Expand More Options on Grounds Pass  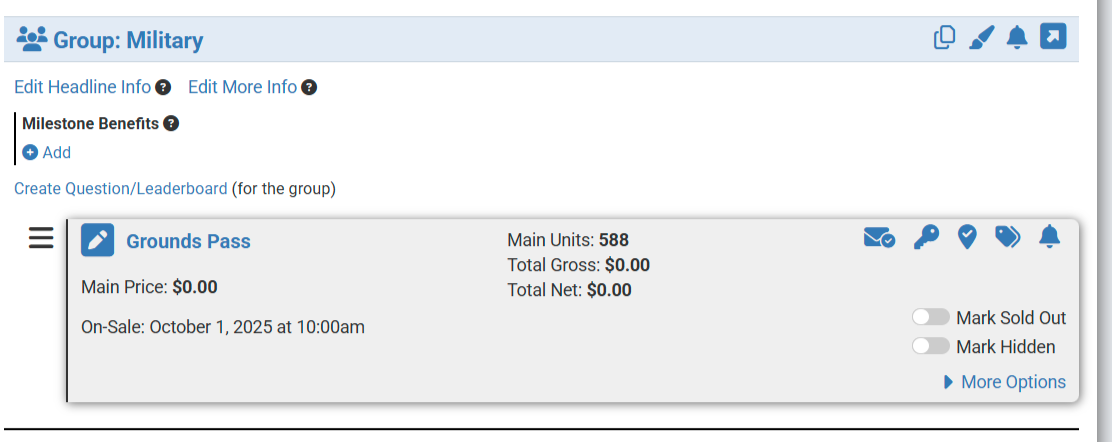pos(1005,382)
